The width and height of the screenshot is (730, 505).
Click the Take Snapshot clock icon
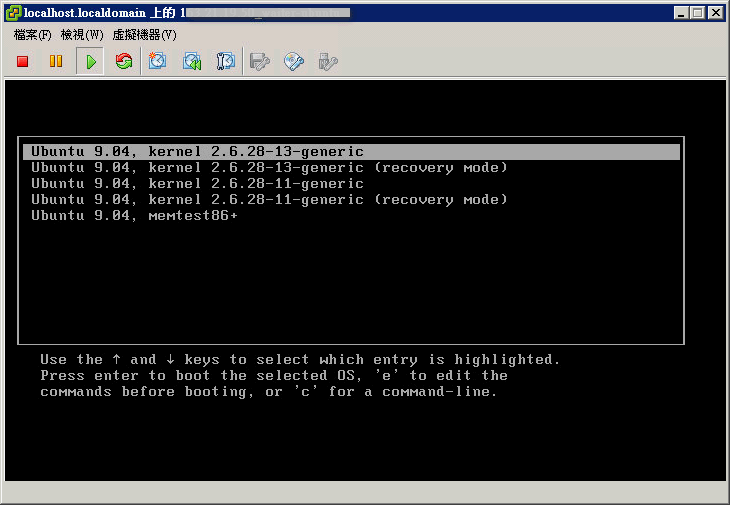click(x=157, y=61)
